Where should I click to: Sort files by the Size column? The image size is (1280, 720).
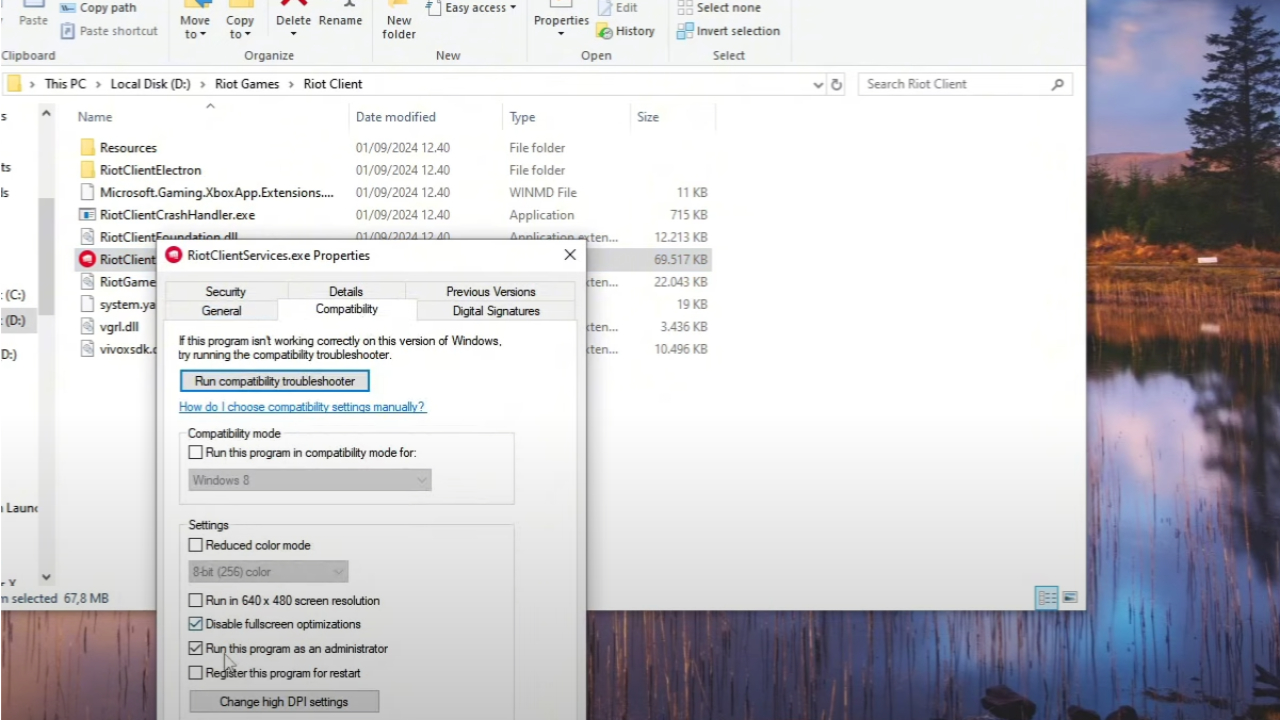pyautogui.click(x=648, y=117)
